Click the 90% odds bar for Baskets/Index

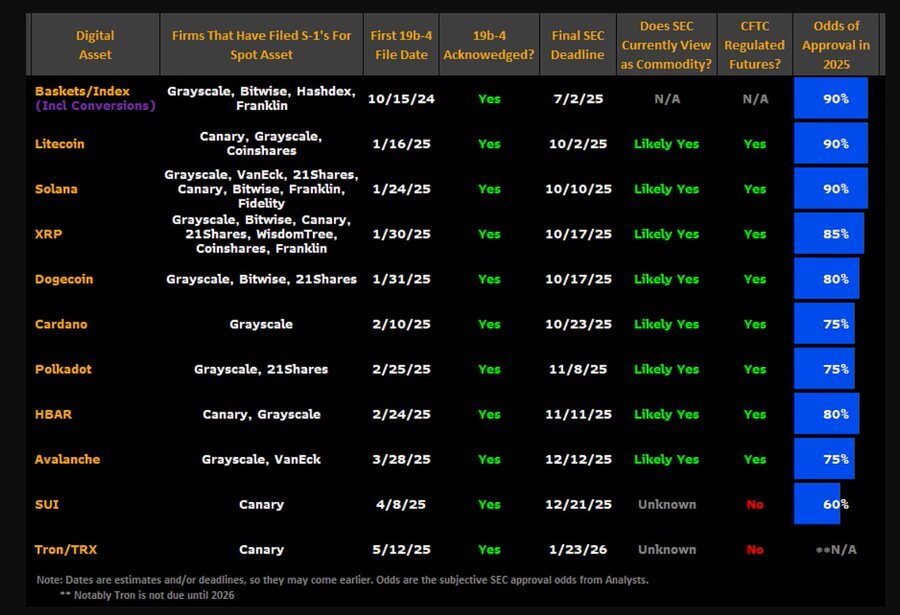(x=831, y=99)
